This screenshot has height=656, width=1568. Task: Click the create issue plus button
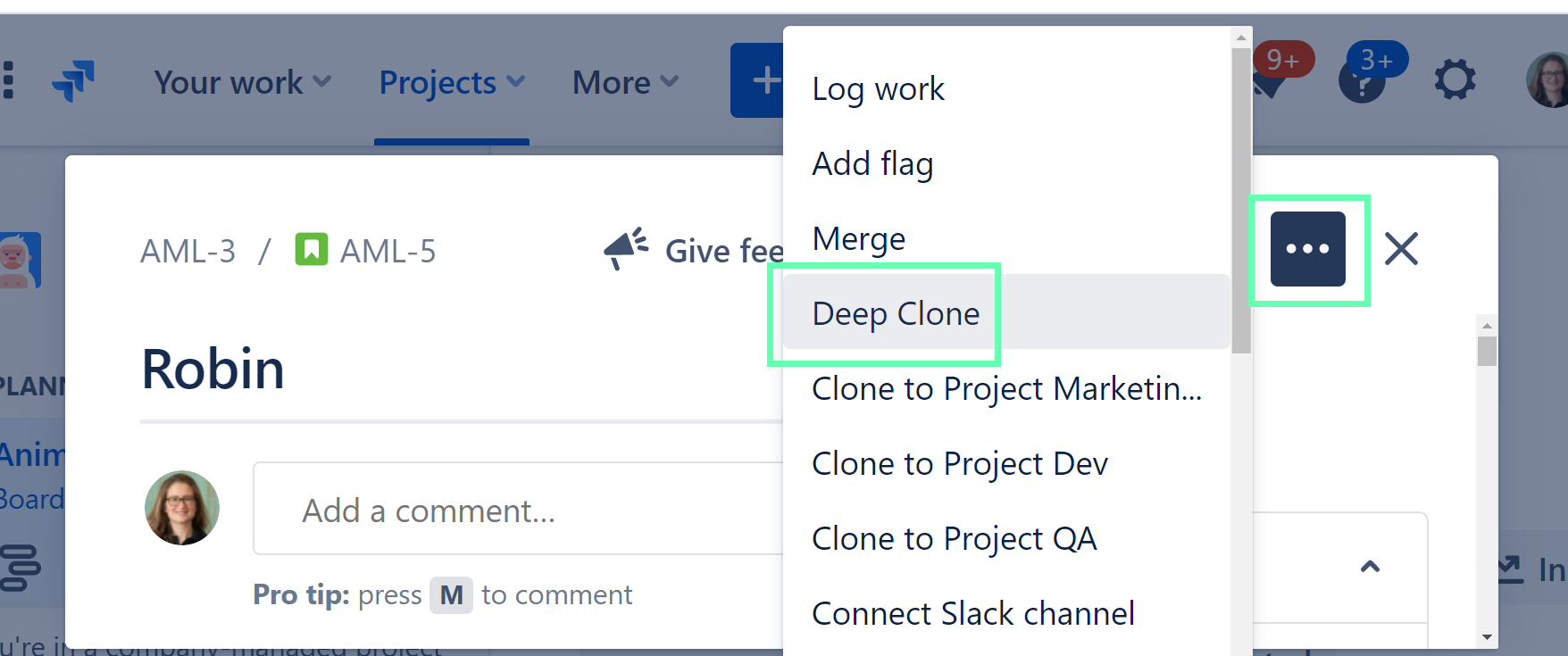(764, 79)
